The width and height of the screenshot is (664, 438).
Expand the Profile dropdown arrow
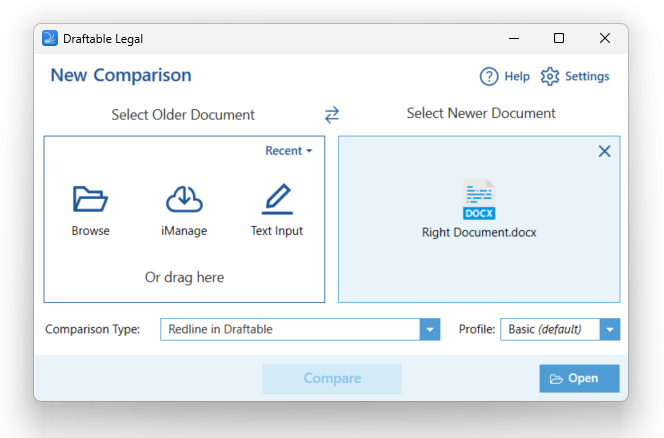610,330
